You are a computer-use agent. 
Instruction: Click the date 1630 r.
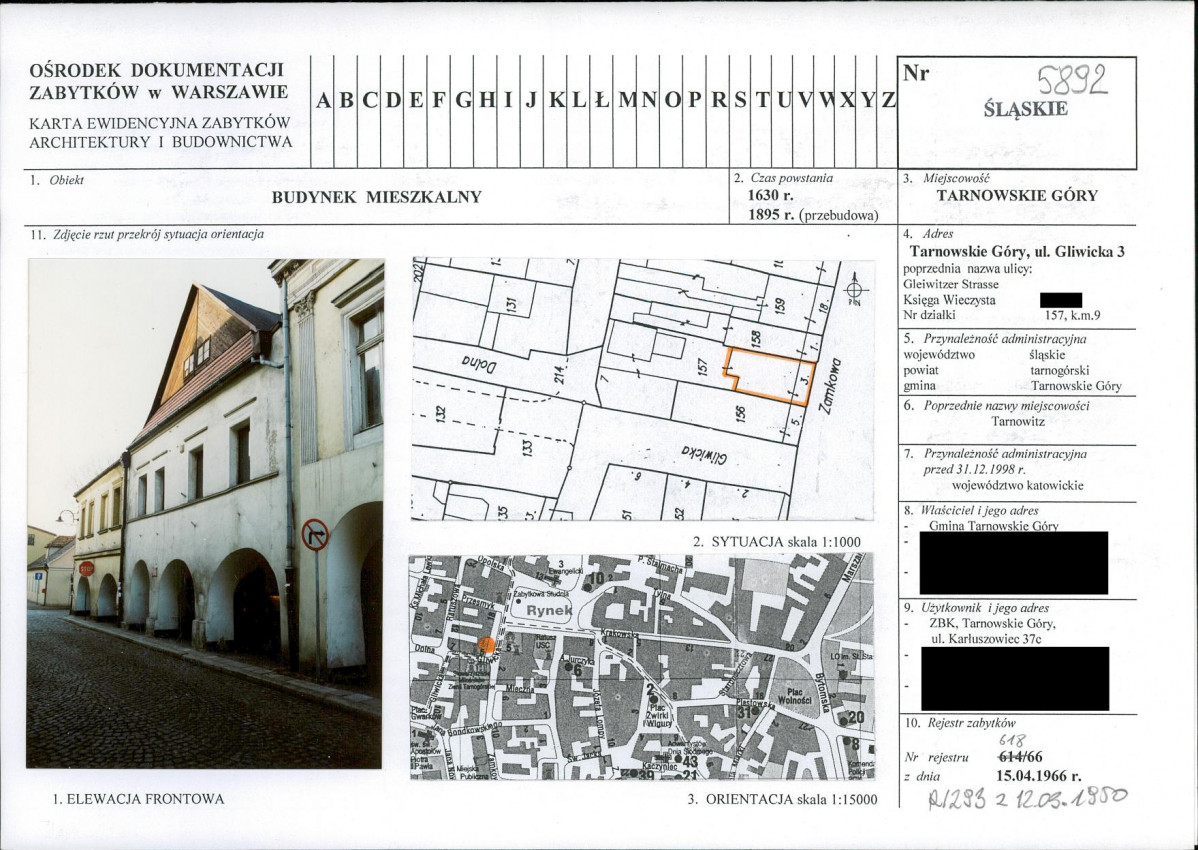[770, 196]
